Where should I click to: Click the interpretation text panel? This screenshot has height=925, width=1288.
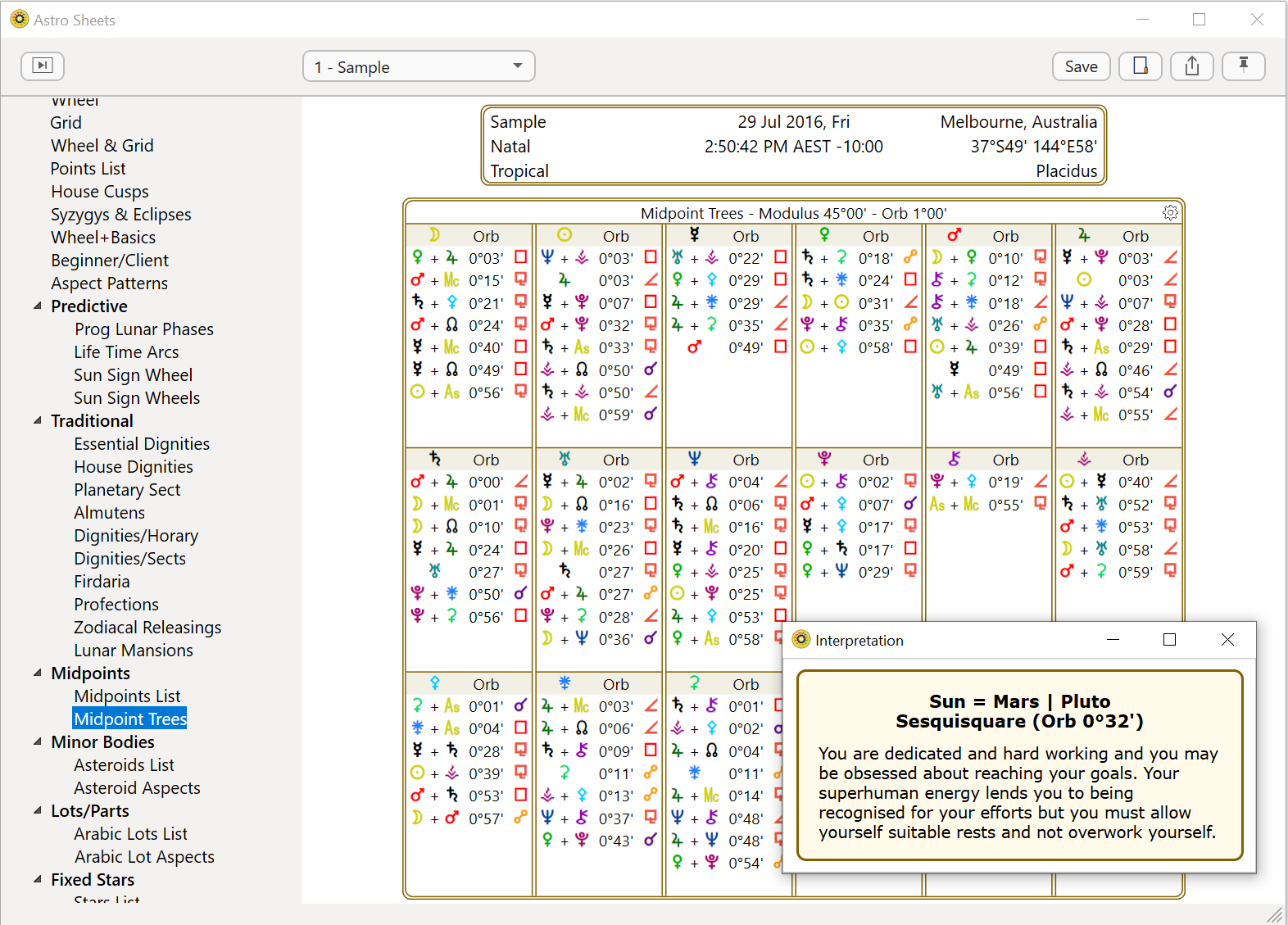[1019, 765]
